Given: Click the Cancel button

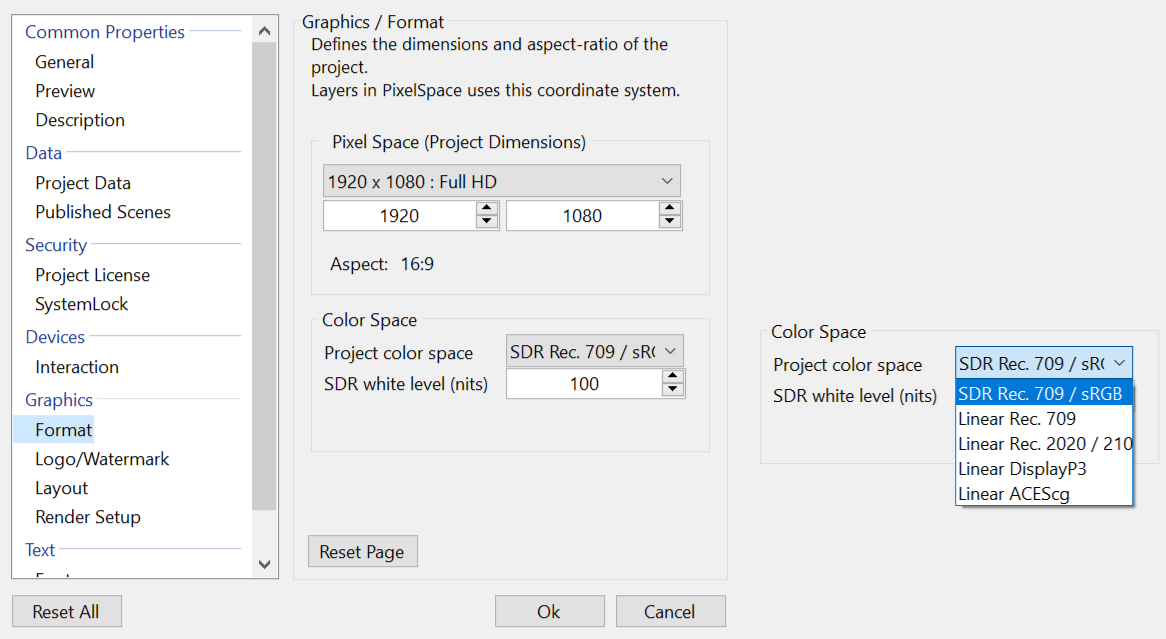Looking at the screenshot, I should [670, 612].
